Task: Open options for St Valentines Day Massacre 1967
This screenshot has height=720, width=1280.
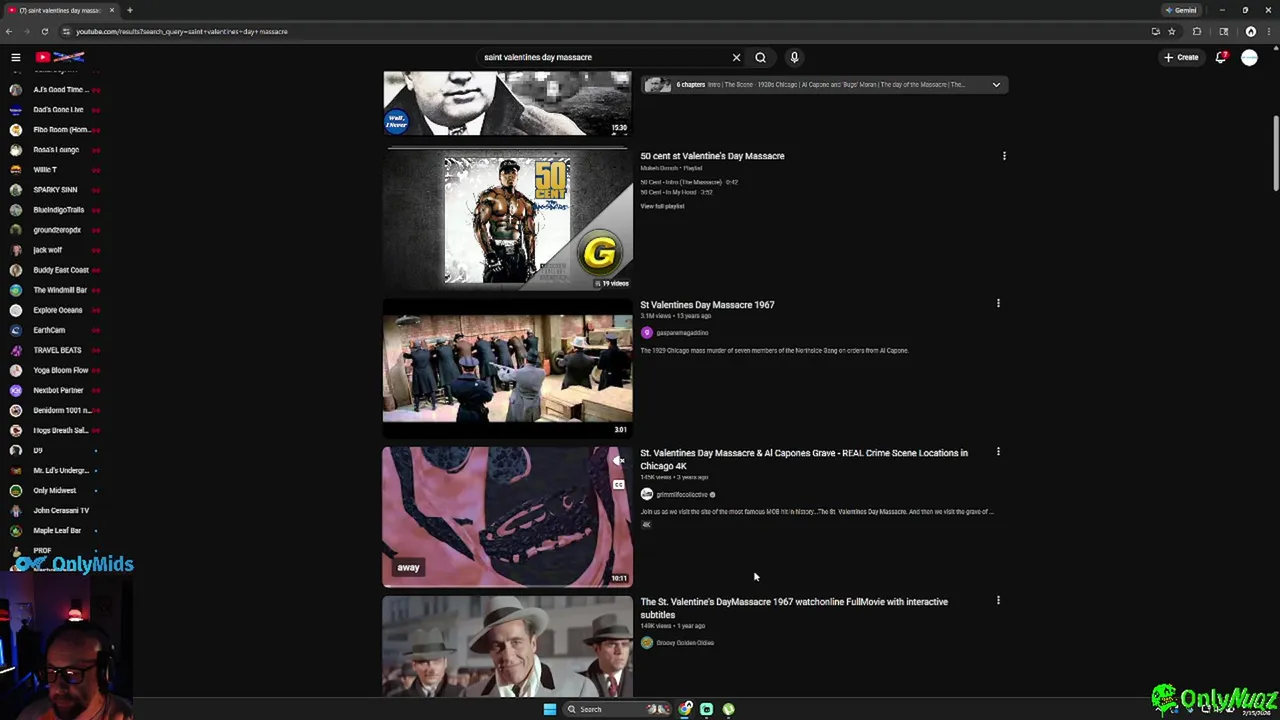Action: 998,304
